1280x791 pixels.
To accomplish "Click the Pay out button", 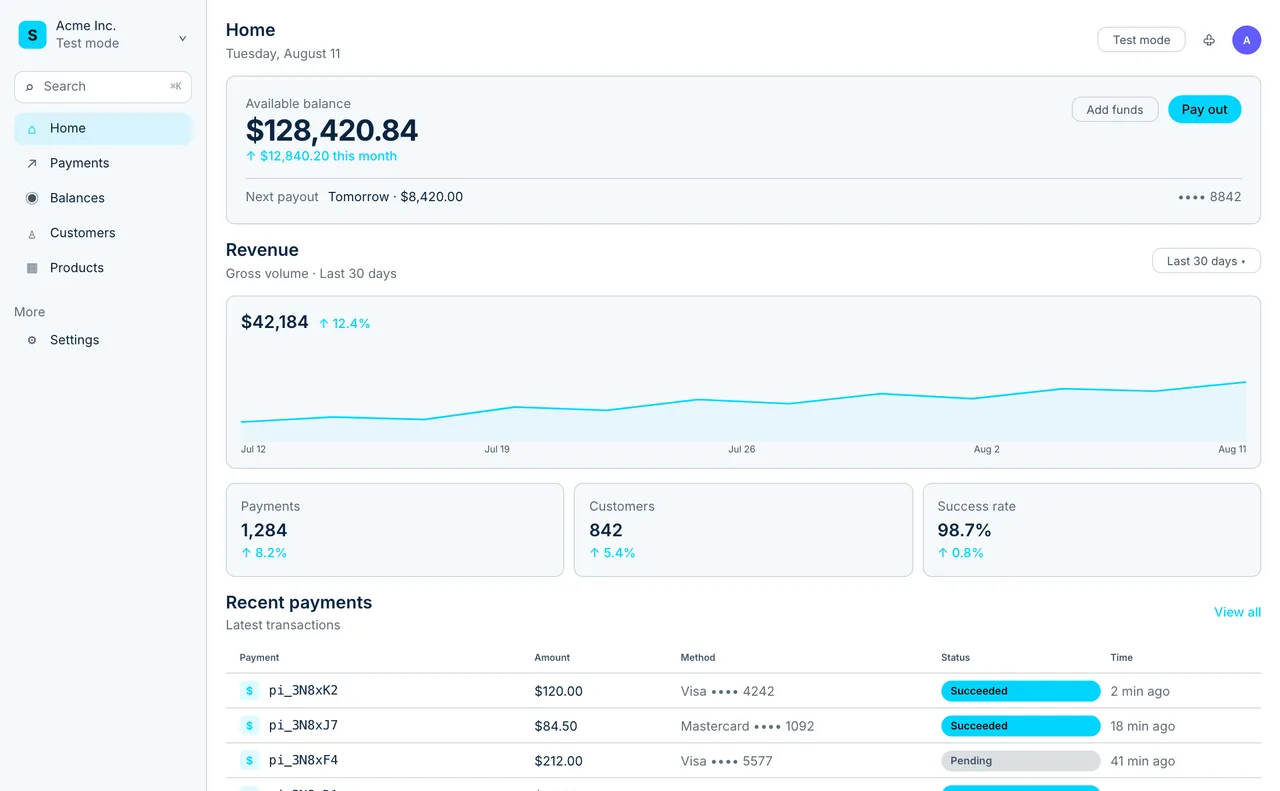I will click(x=1204, y=110).
